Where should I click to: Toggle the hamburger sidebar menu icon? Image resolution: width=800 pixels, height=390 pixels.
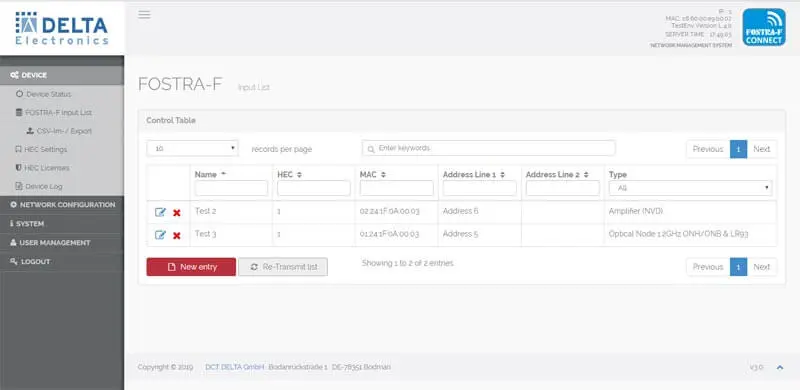[144, 14]
